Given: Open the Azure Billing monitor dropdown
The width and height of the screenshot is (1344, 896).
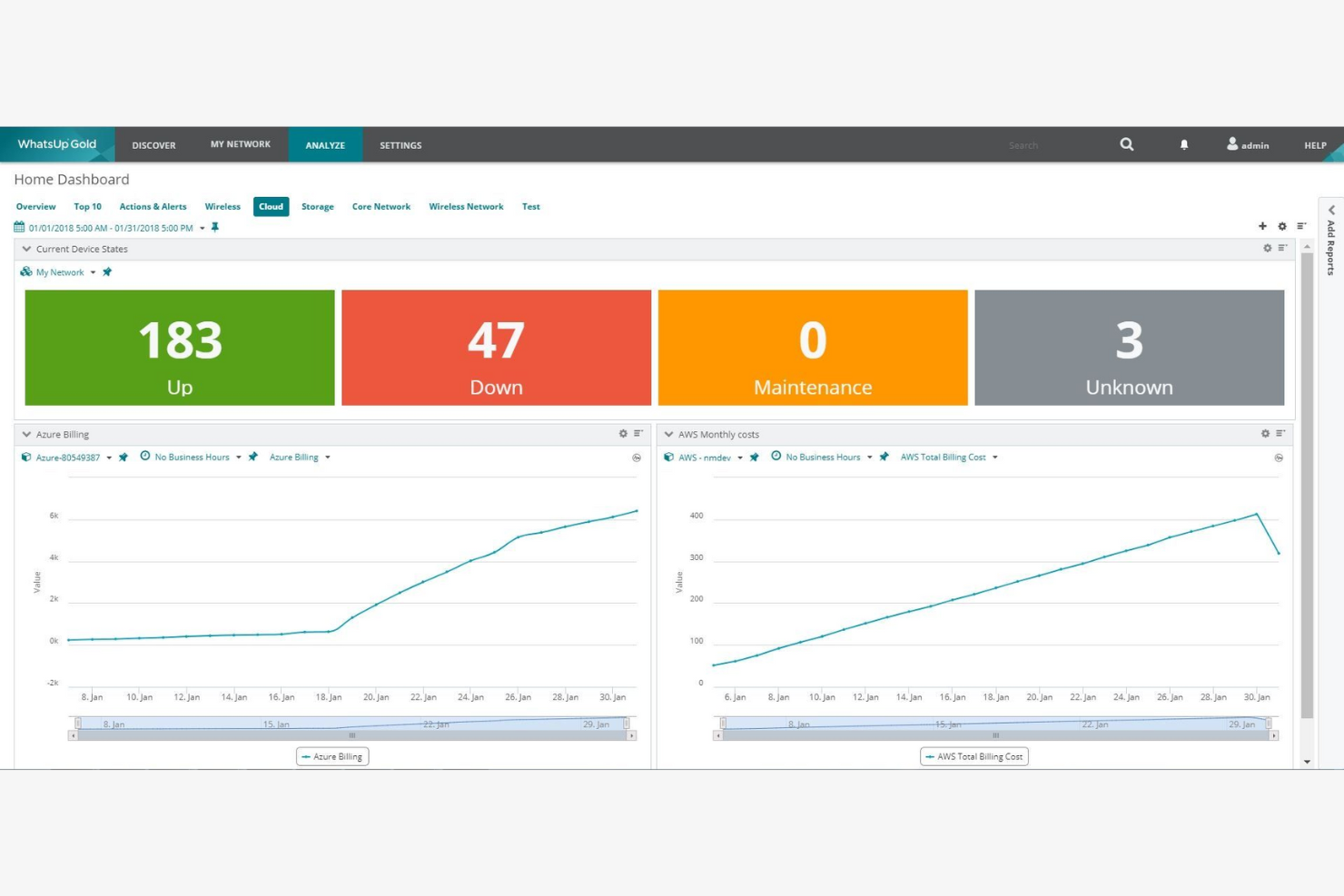Looking at the screenshot, I should click(x=327, y=458).
